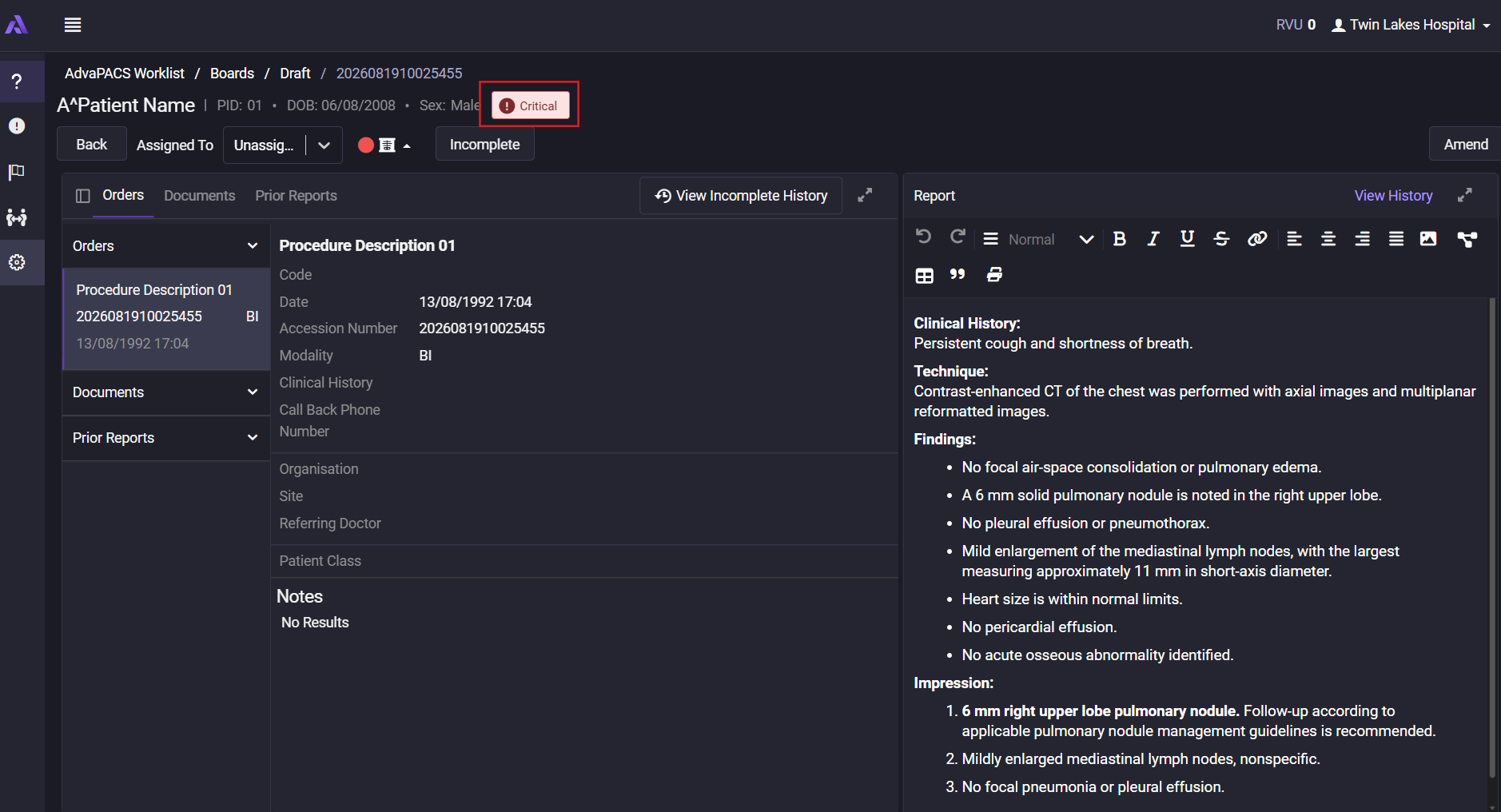Print the report using printer icon

[994, 274]
